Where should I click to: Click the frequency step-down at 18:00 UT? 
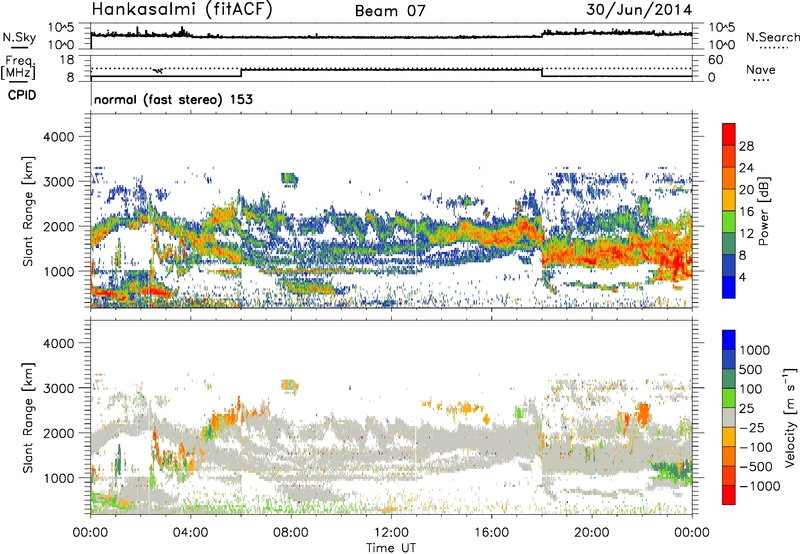click(x=542, y=73)
